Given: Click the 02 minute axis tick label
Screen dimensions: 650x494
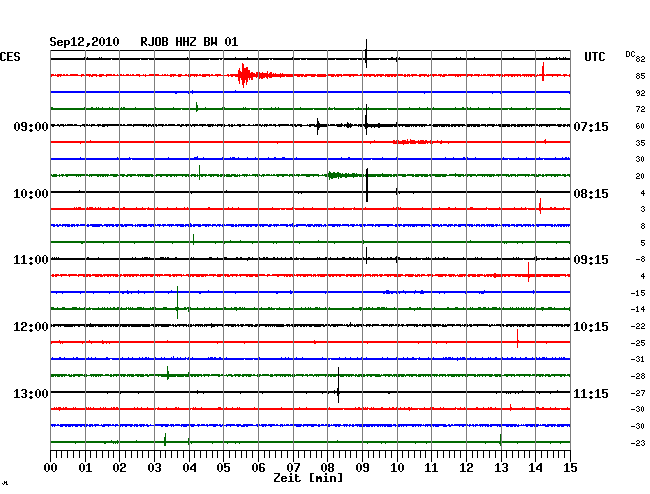Looking at the screenshot, I should [x=119, y=467].
